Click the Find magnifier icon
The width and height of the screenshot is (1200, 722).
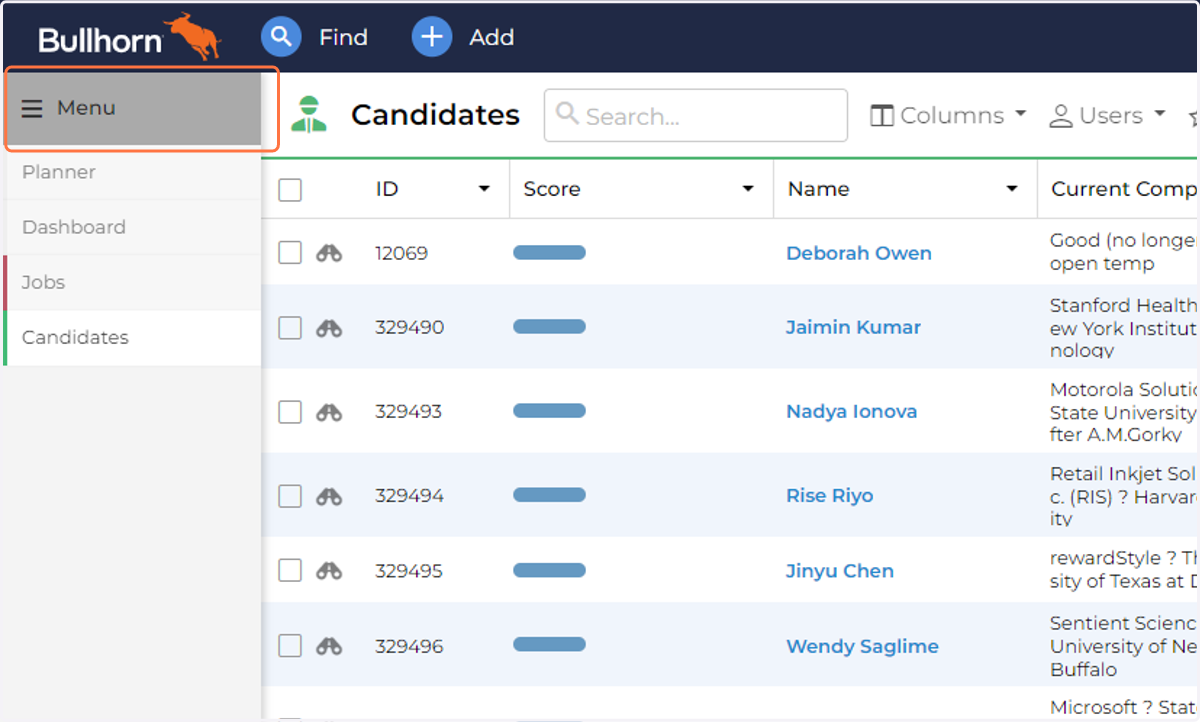click(281, 37)
